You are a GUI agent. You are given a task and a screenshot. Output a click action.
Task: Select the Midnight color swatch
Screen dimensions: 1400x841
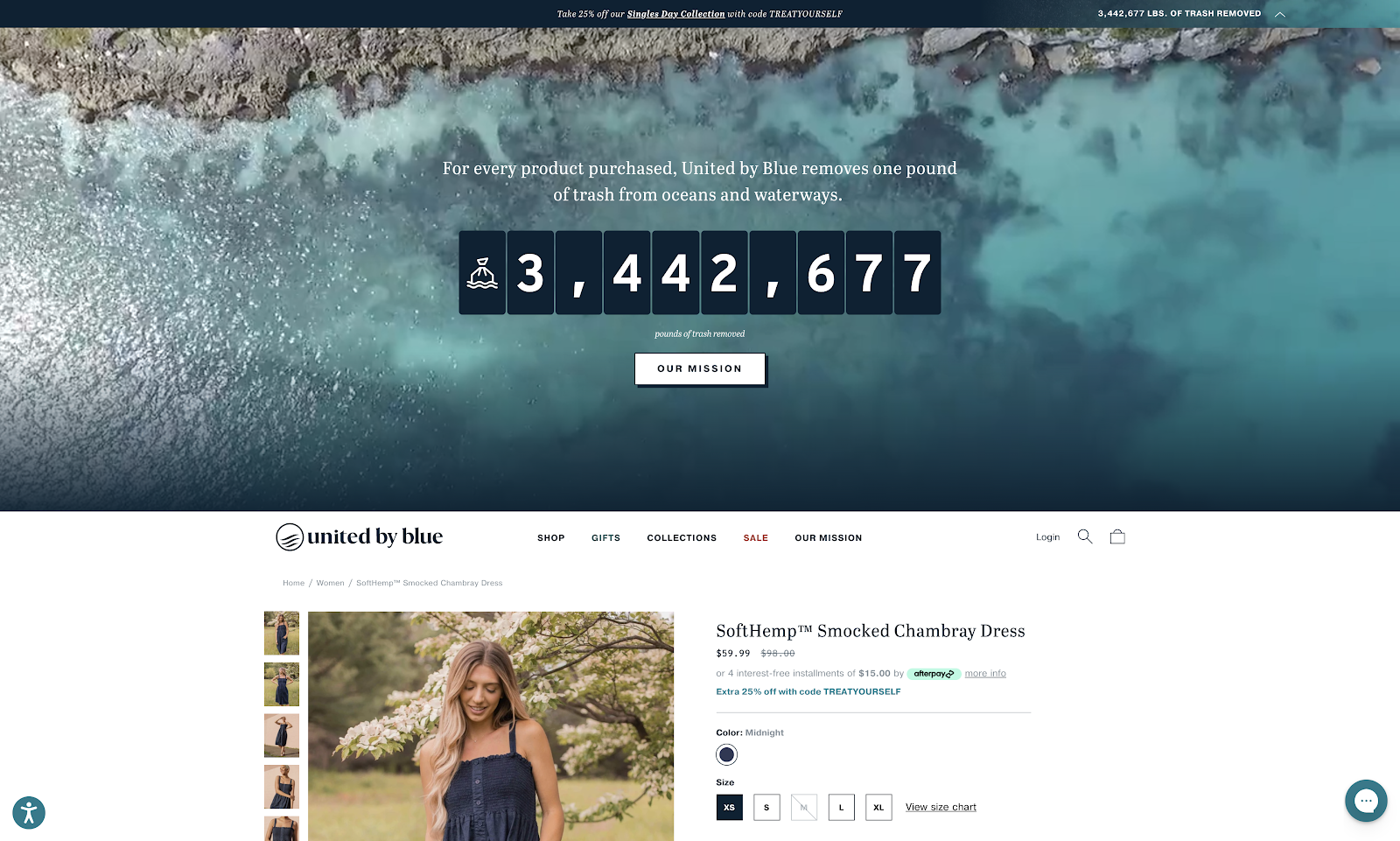[x=726, y=753]
